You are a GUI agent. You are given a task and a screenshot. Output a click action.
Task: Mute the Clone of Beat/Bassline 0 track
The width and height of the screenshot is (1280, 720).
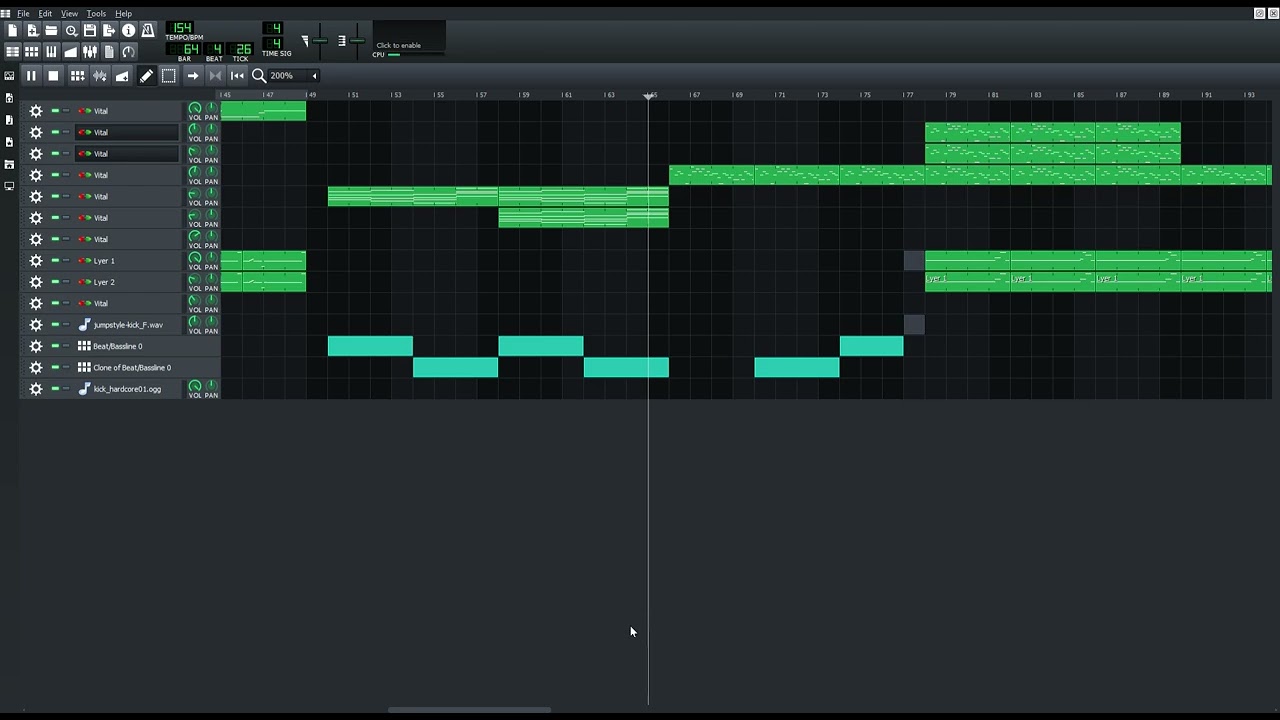point(55,368)
